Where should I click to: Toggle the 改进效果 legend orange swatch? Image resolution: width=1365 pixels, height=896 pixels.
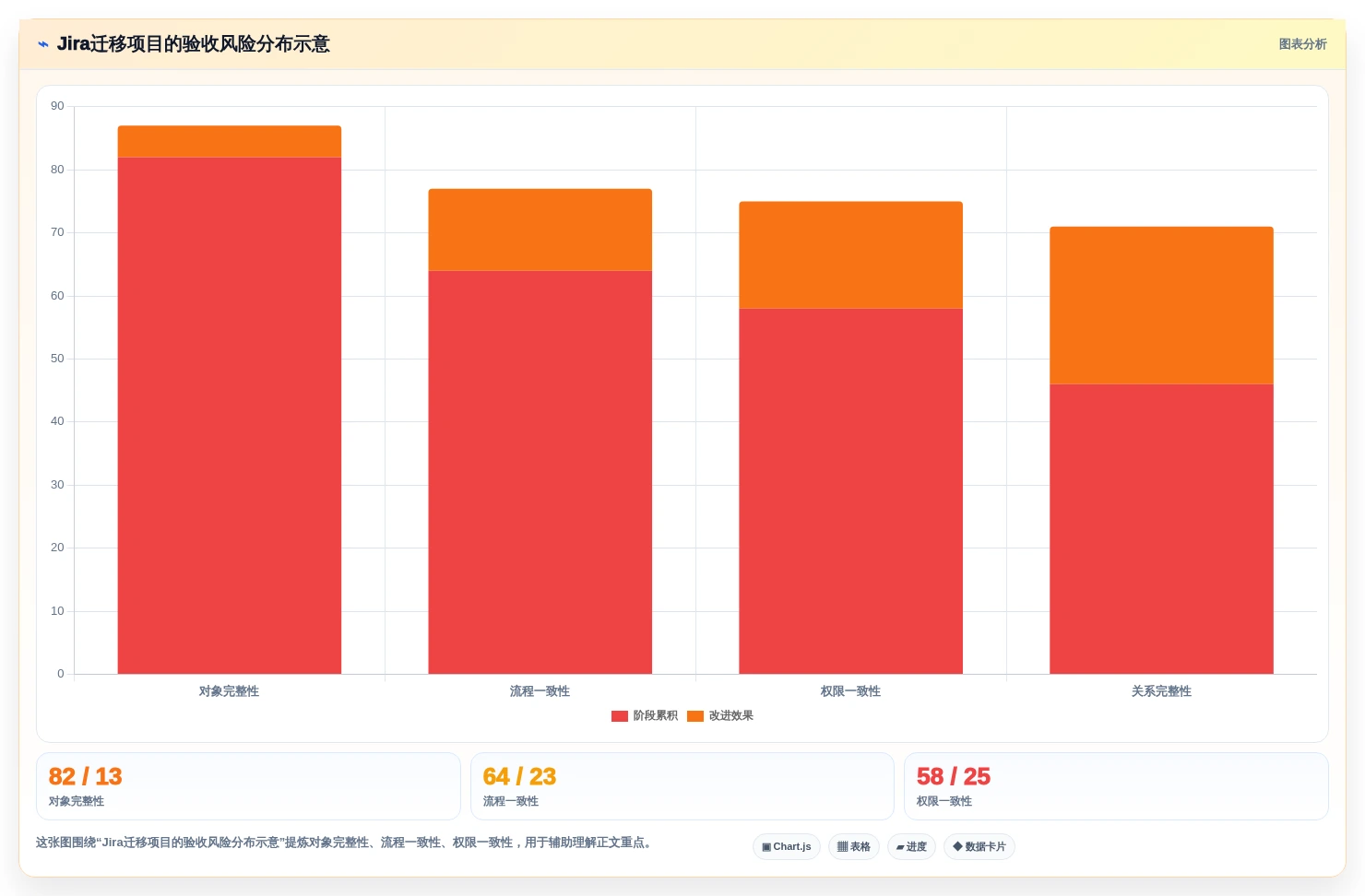point(695,716)
